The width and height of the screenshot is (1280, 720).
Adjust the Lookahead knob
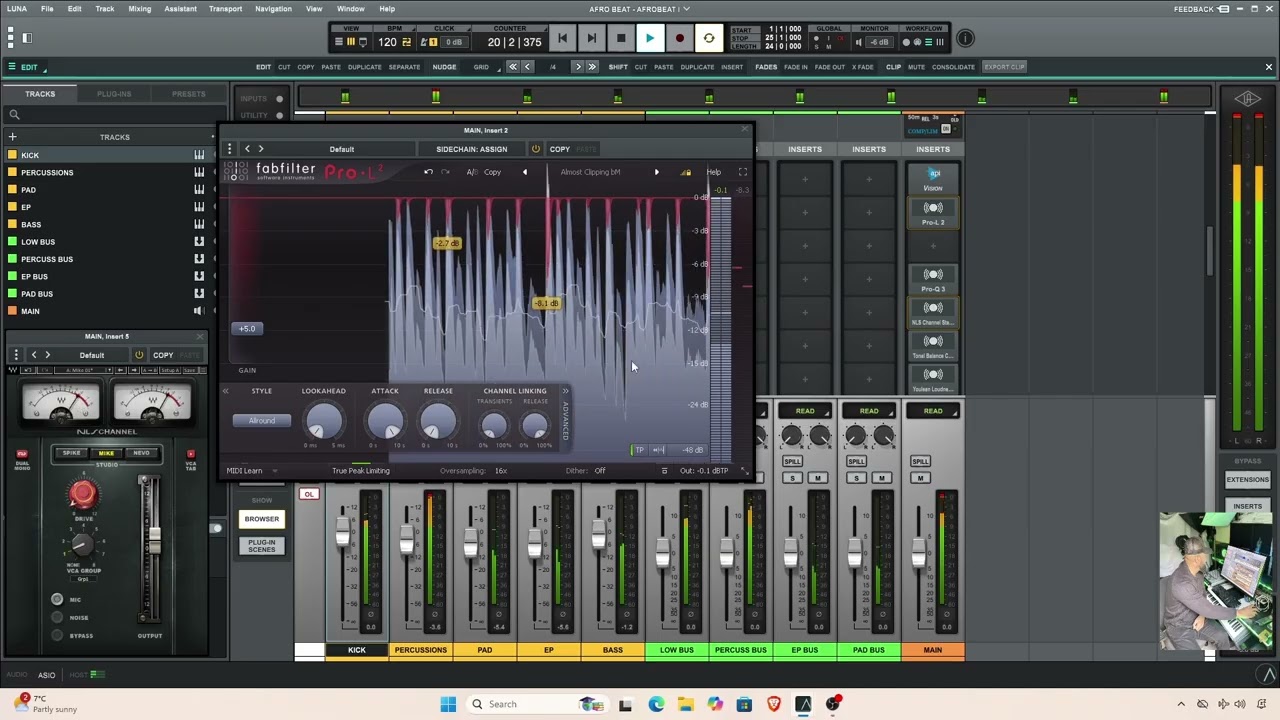coord(323,421)
